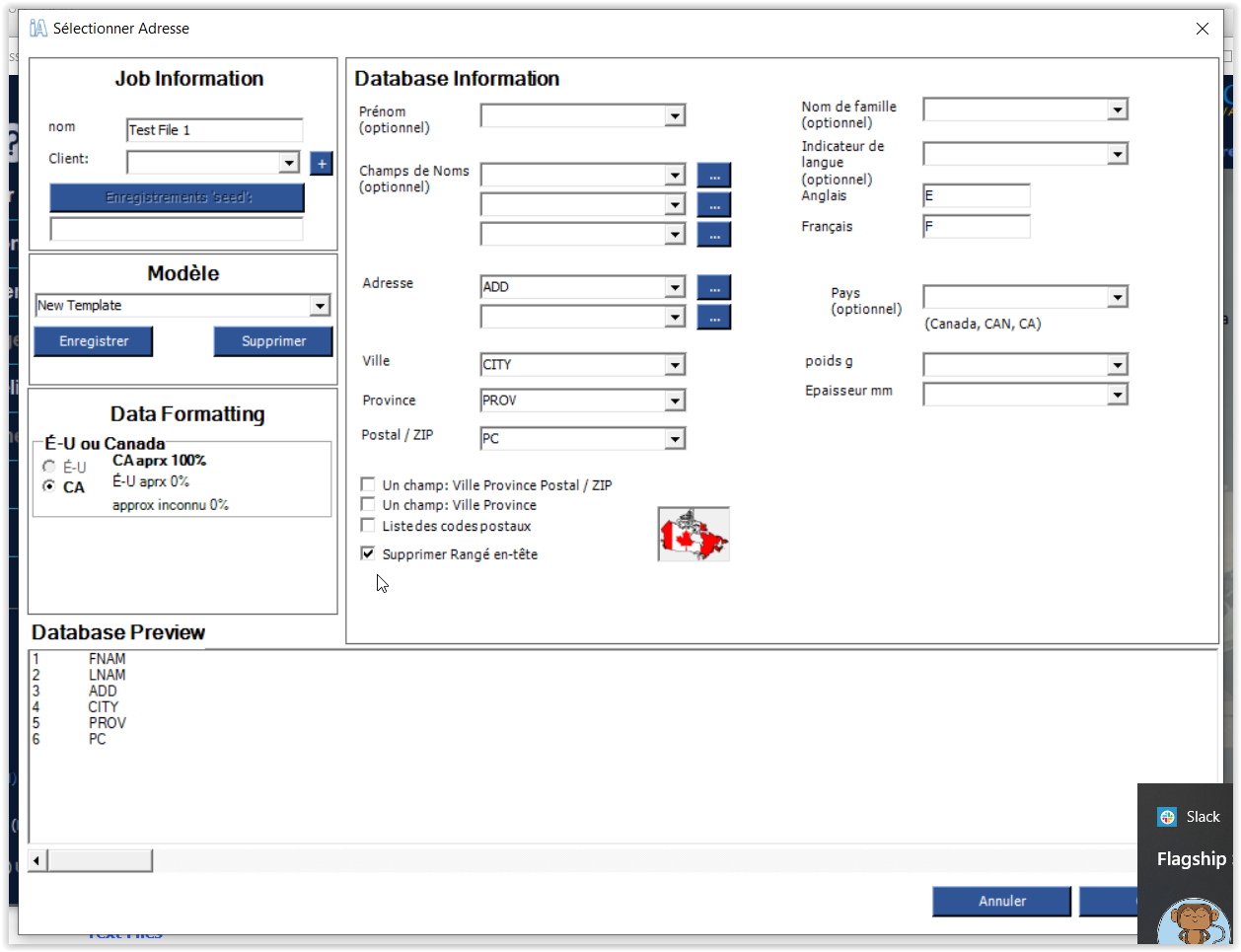Click the CA aprx 100% text
Viewport: 1241px width, 952px height.
(159, 461)
